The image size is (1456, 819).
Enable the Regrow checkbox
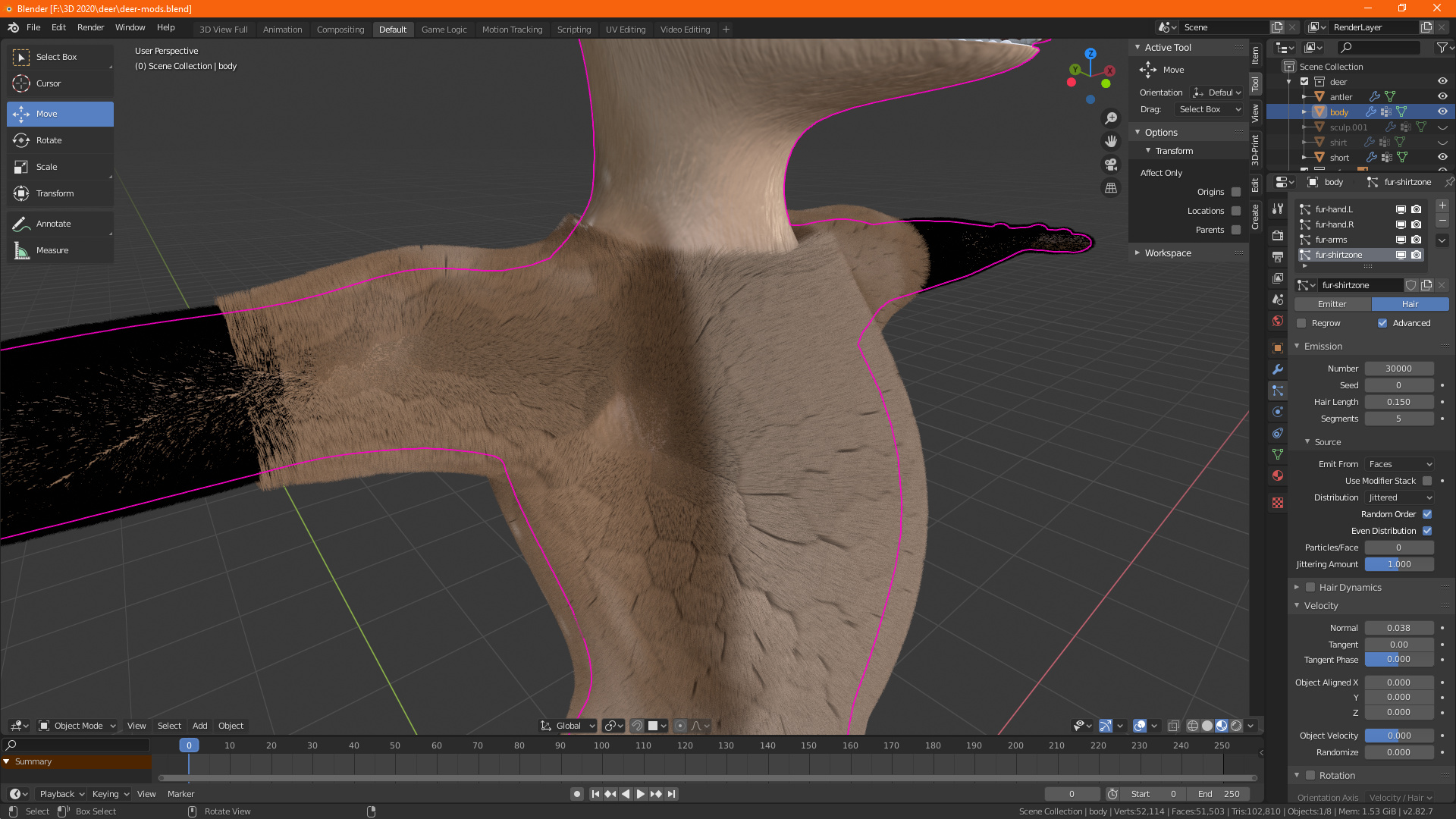click(x=1301, y=323)
